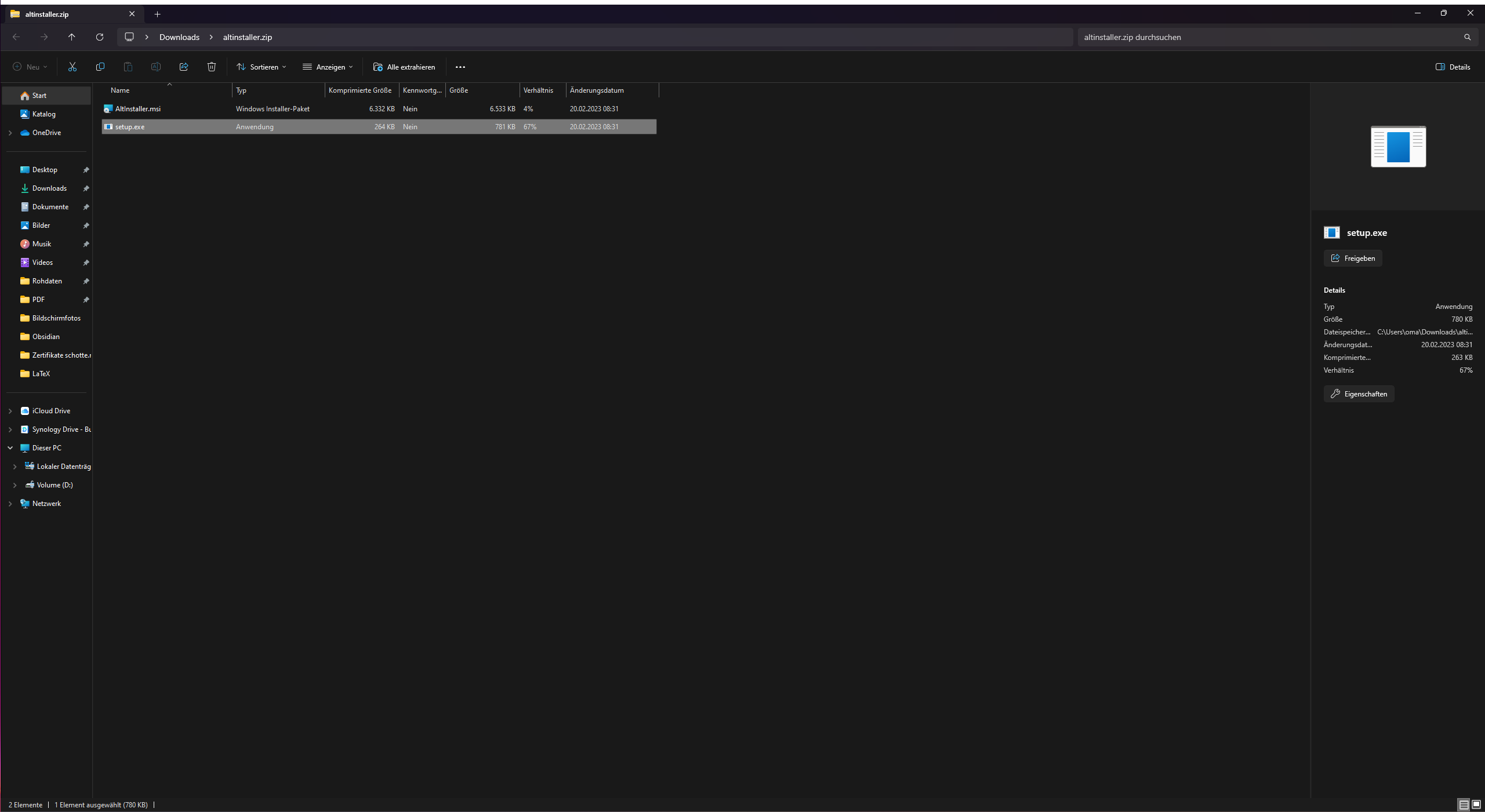Share setup.exe via the toolbar share icon
Viewport: 1485px width, 812px height.
183,67
